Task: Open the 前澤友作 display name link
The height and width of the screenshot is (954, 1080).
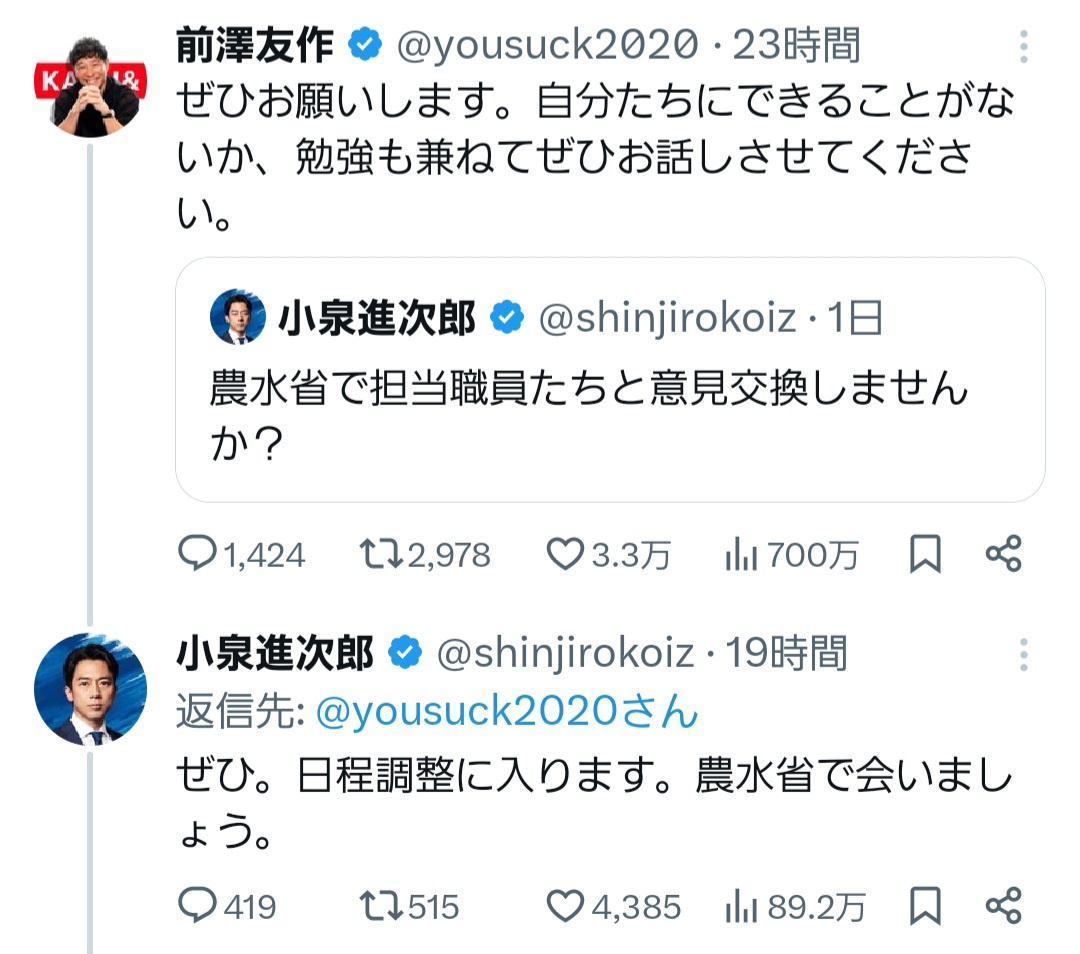Action: tap(254, 44)
